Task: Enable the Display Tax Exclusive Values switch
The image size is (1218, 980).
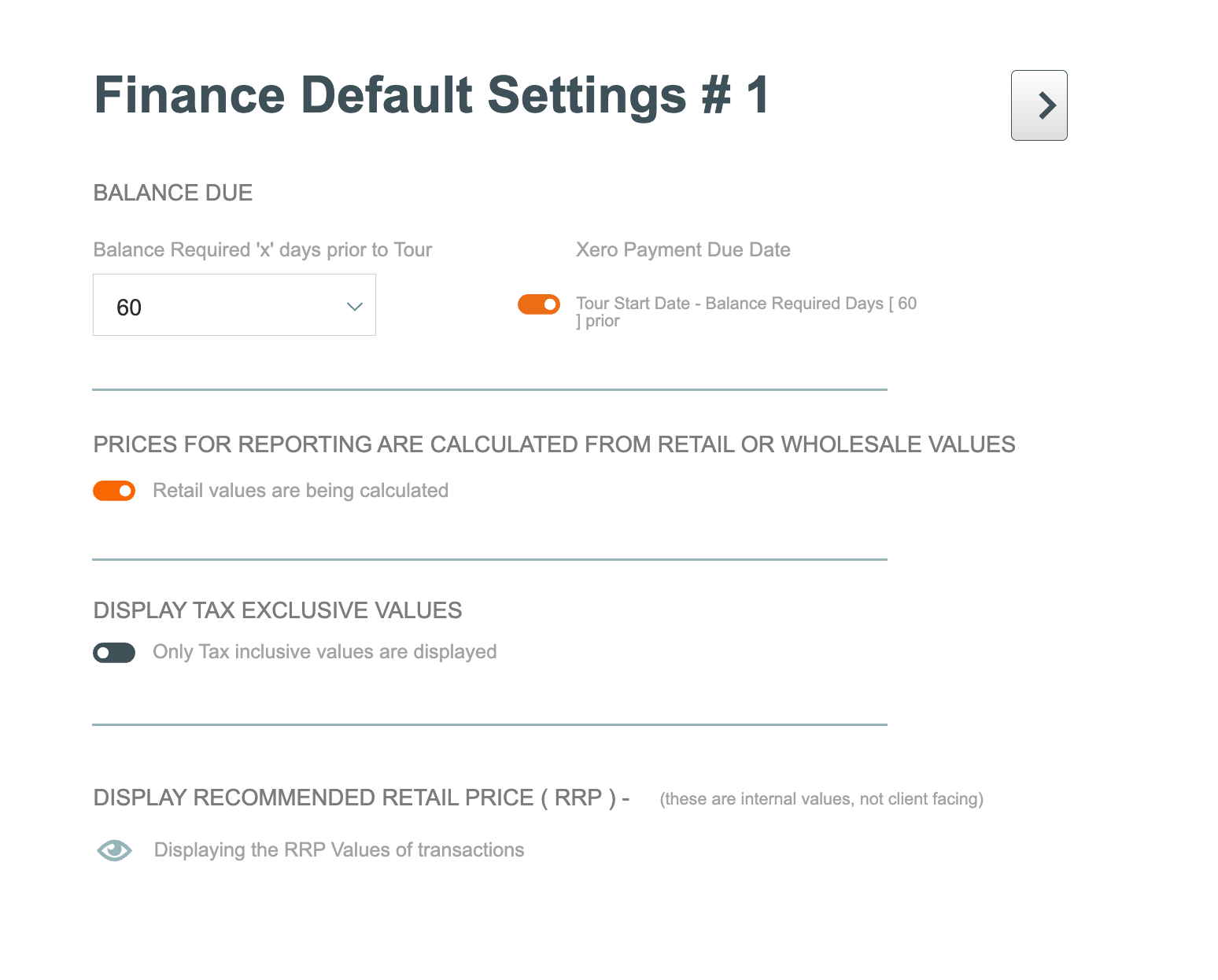Action: click(x=114, y=653)
